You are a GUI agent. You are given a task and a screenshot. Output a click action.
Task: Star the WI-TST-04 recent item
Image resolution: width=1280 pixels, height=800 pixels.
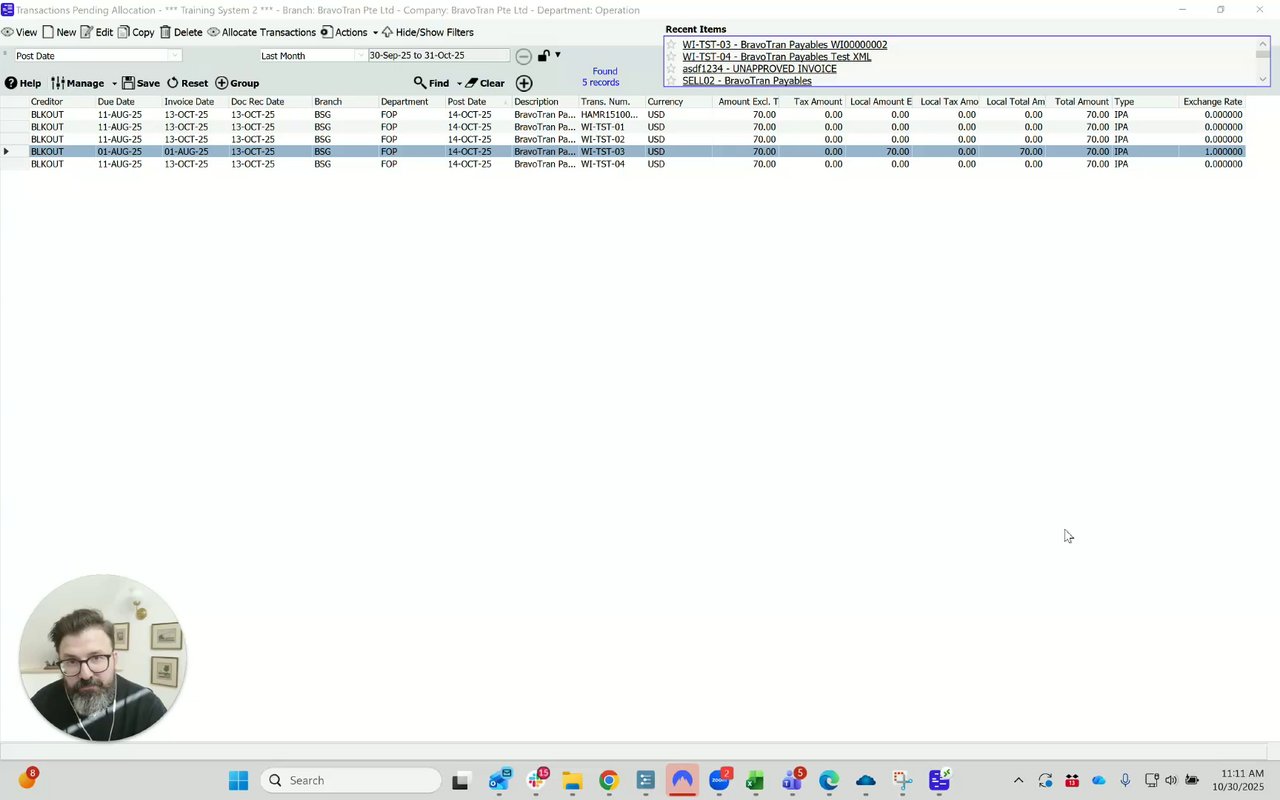click(x=672, y=57)
